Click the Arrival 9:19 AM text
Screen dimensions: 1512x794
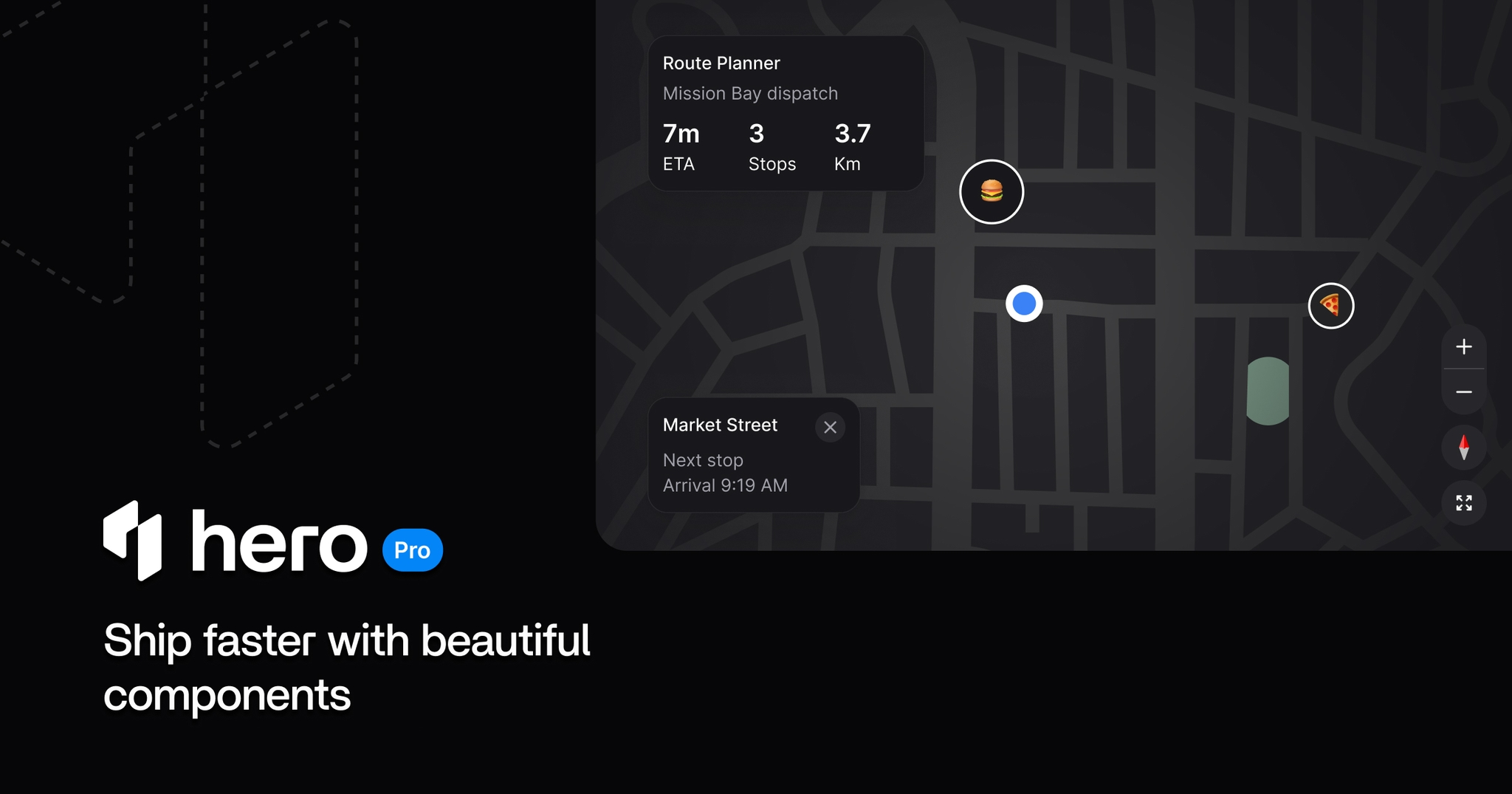(725, 485)
